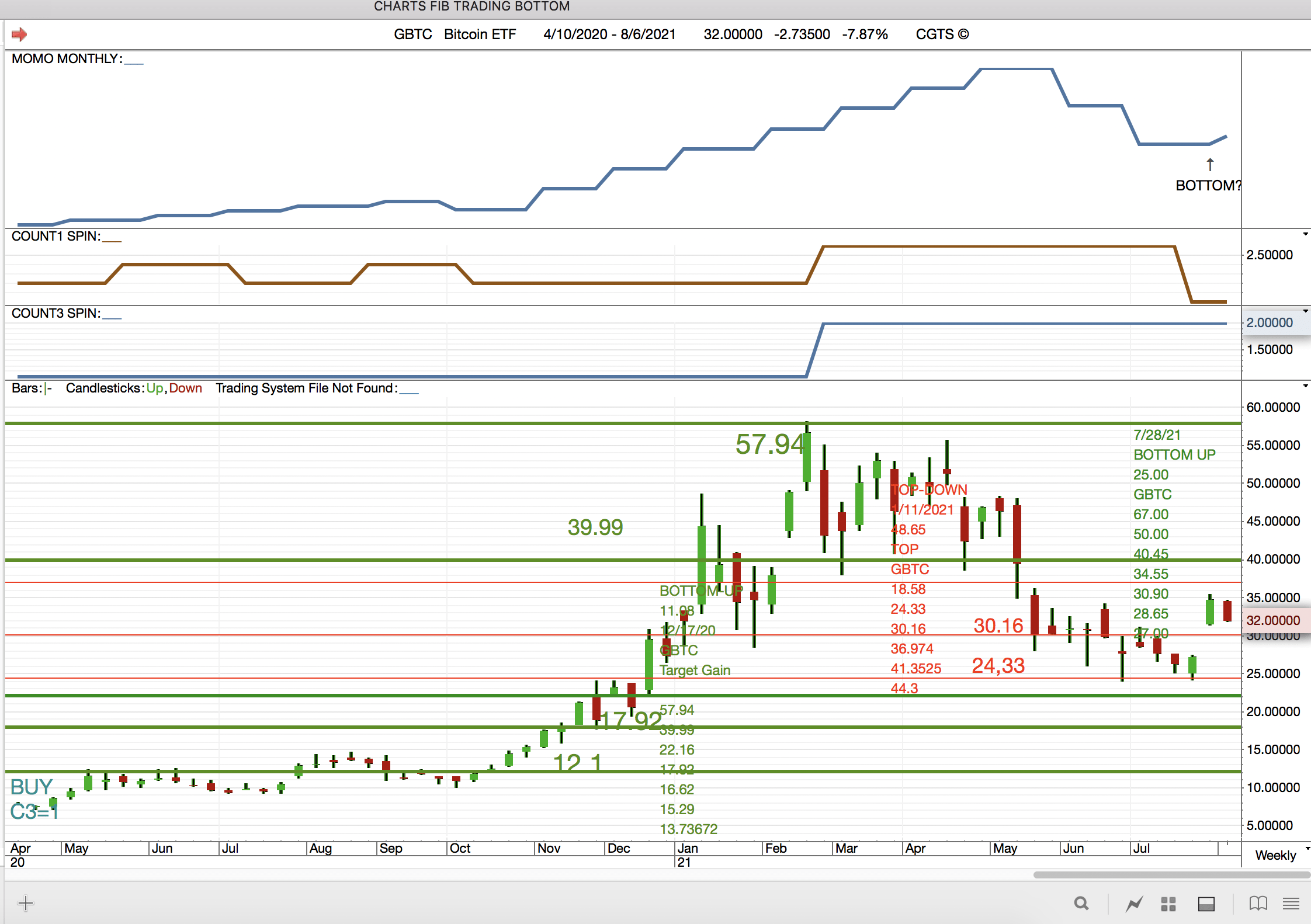Click the magnifying glass search icon
Viewport: 1311px width, 924px height.
click(1081, 904)
